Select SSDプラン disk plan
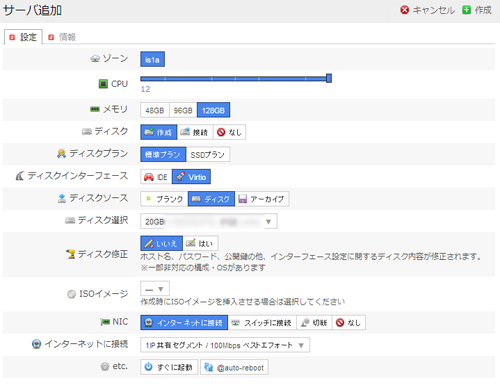The width and height of the screenshot is (500, 392). [208, 154]
